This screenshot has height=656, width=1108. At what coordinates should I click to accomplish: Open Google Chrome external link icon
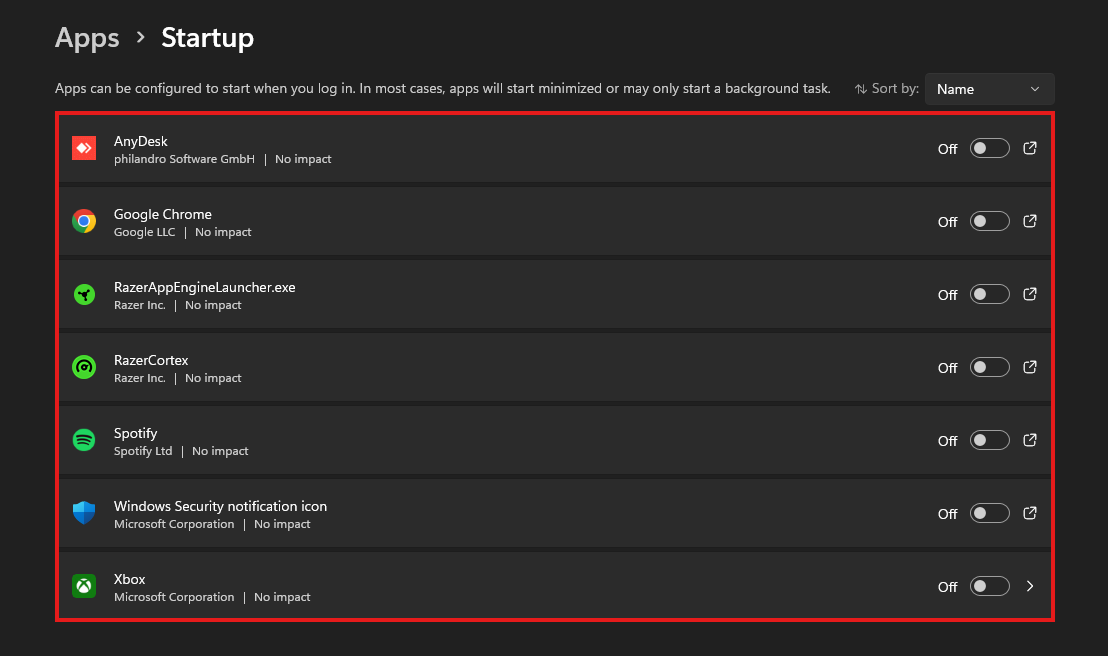[1030, 221]
